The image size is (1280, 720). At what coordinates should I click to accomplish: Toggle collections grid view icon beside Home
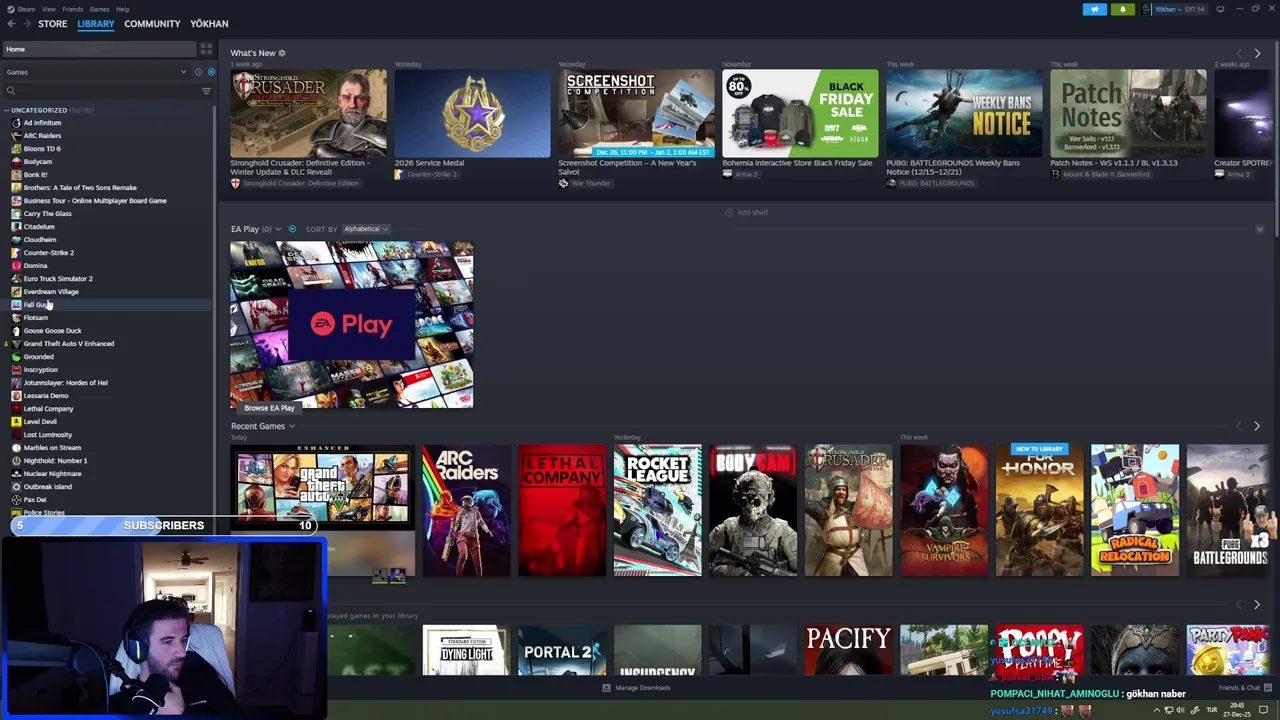click(206, 49)
